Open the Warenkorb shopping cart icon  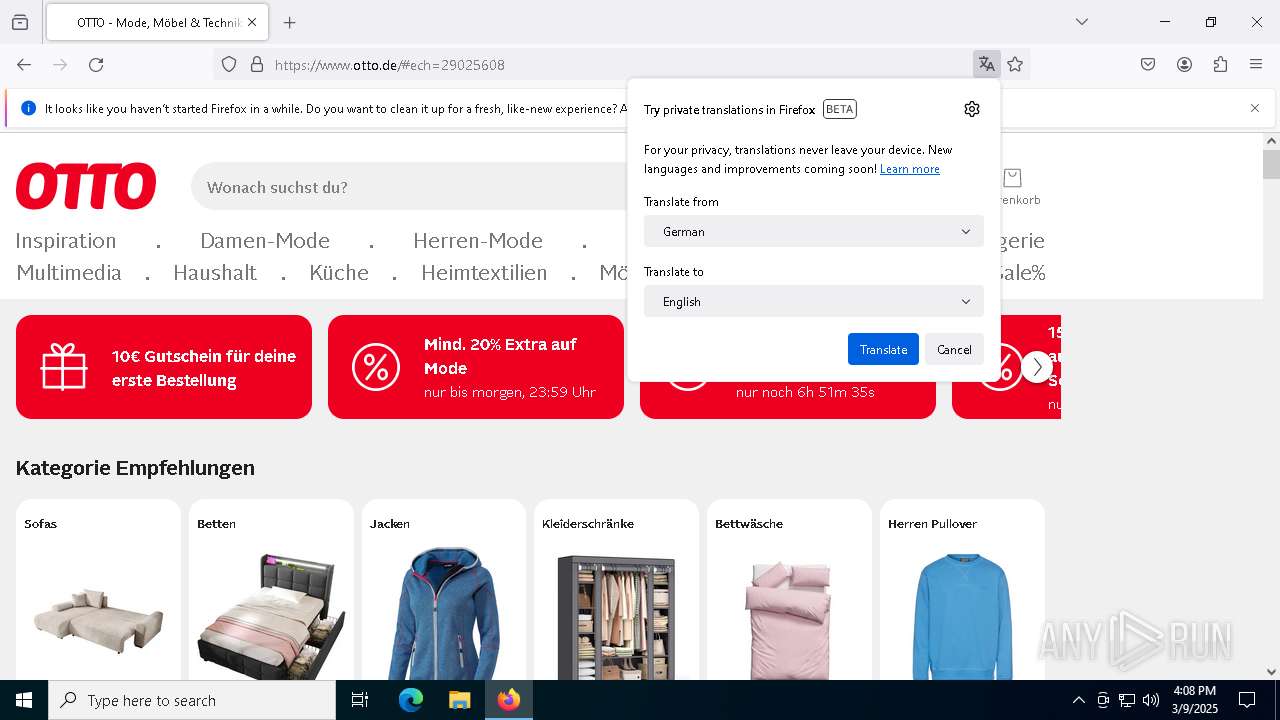1012,186
